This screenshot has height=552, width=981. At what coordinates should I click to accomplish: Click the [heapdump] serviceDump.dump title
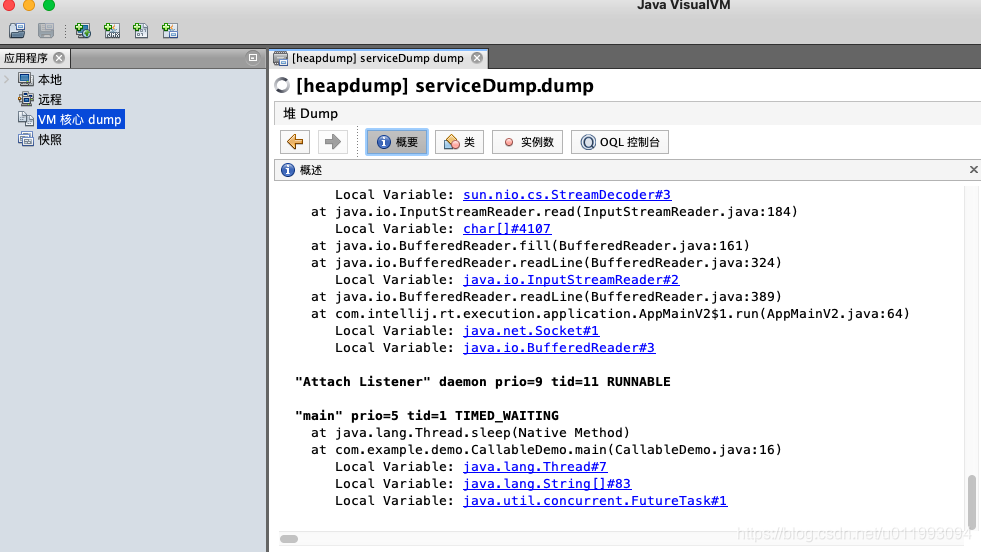tap(444, 85)
